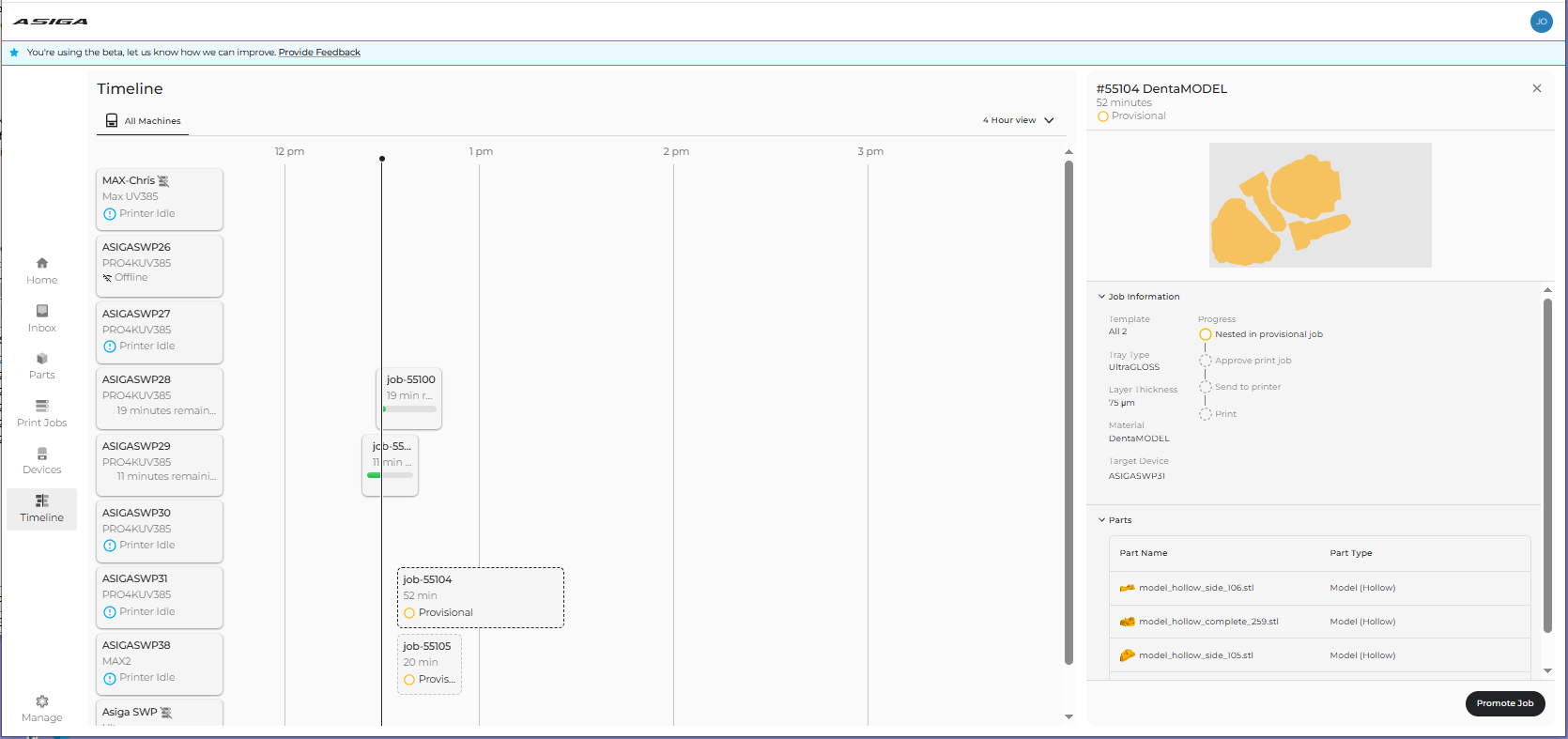Click the MAX-Chris Printer Idle status icon
The image size is (1568, 739).
point(110,214)
